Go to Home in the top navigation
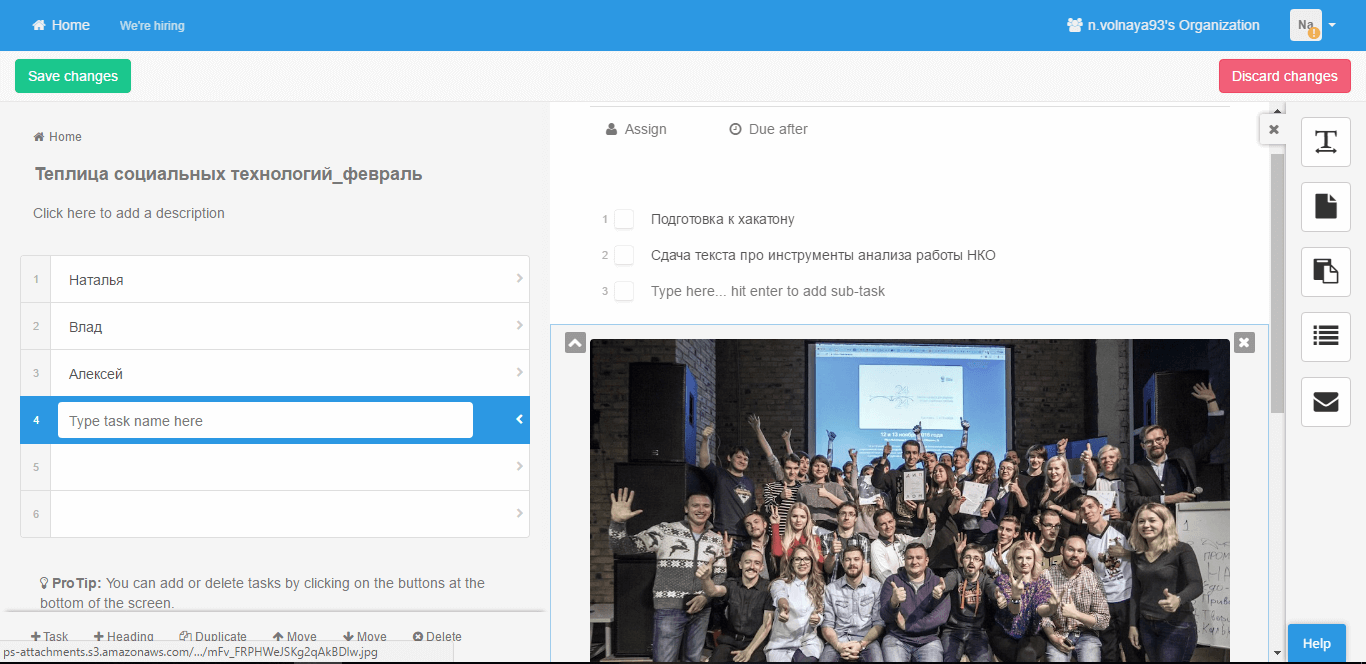 pos(61,25)
